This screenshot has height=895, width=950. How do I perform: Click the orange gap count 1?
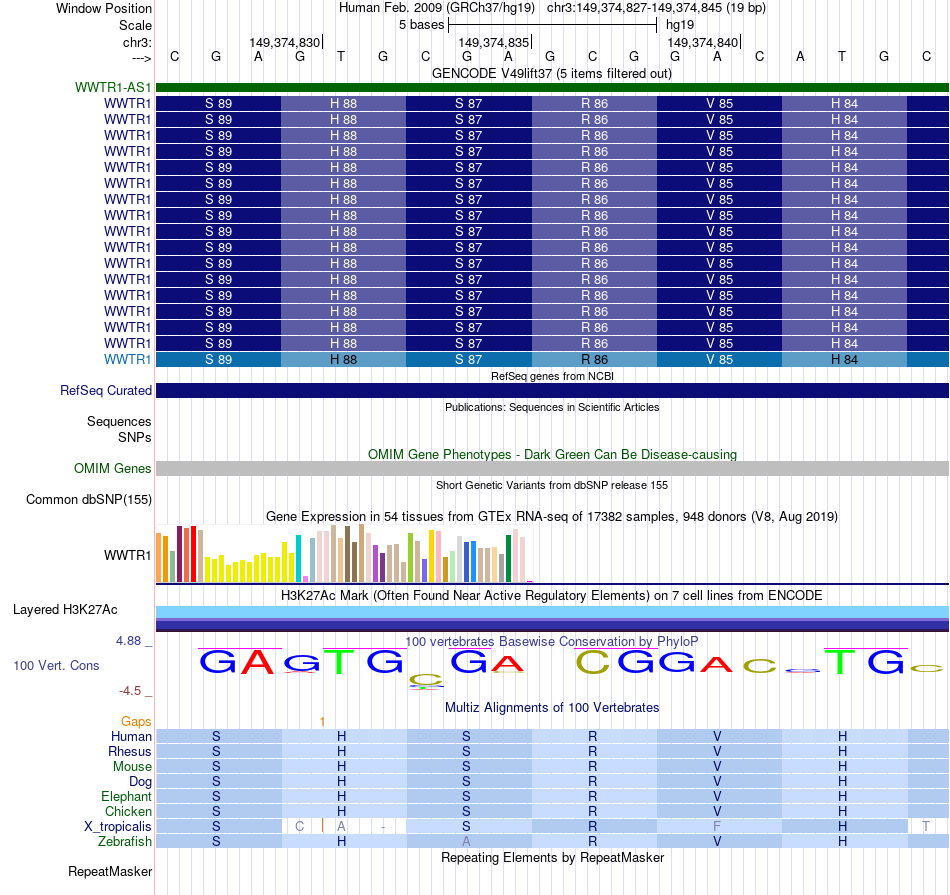322,722
